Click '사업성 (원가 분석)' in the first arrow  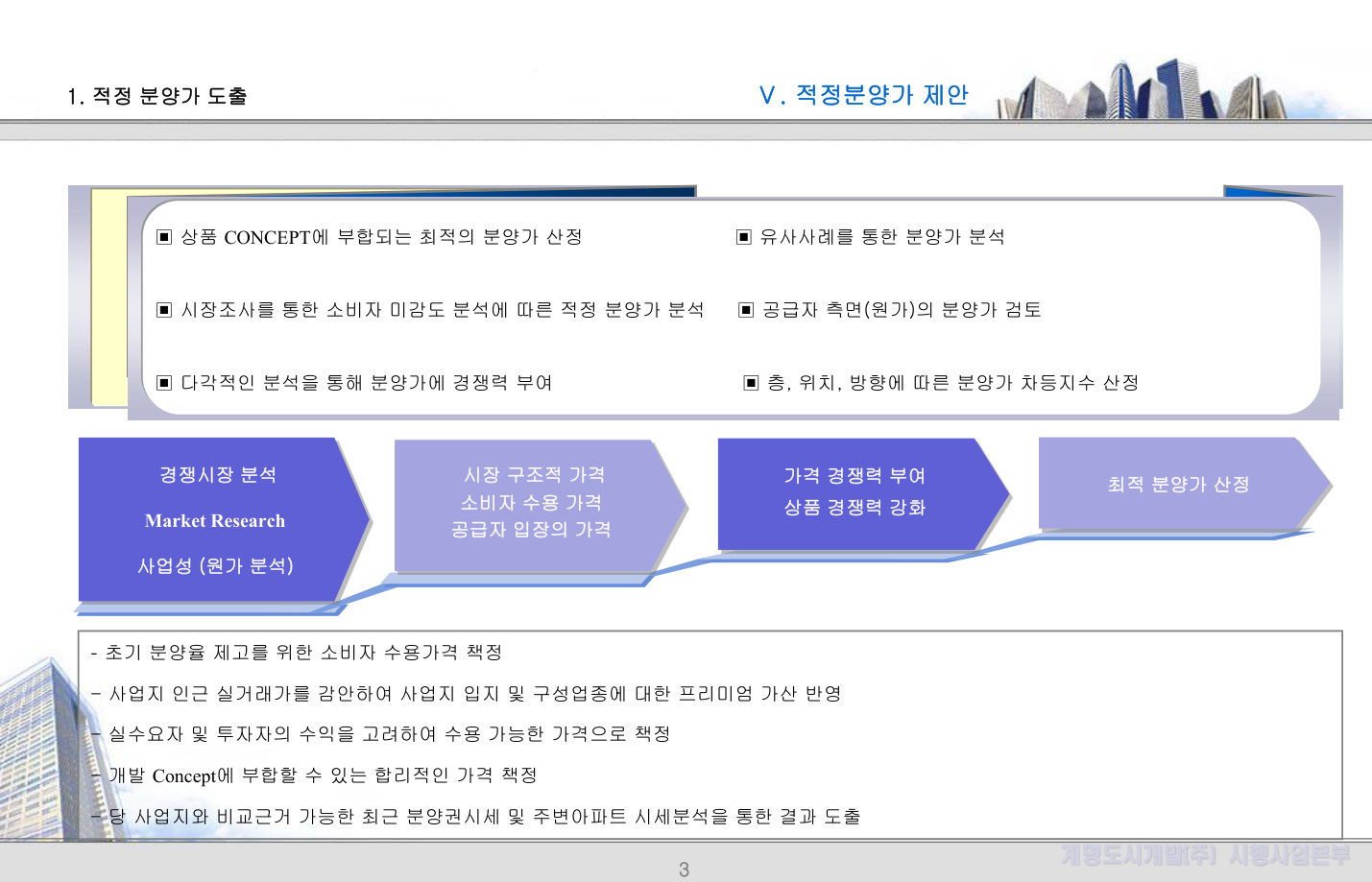pos(215,566)
